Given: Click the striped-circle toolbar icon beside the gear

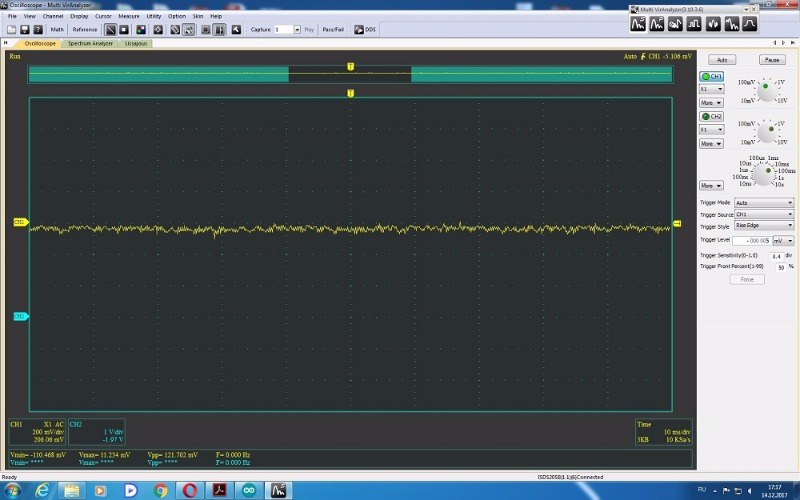Looking at the screenshot, I should coord(175,30).
